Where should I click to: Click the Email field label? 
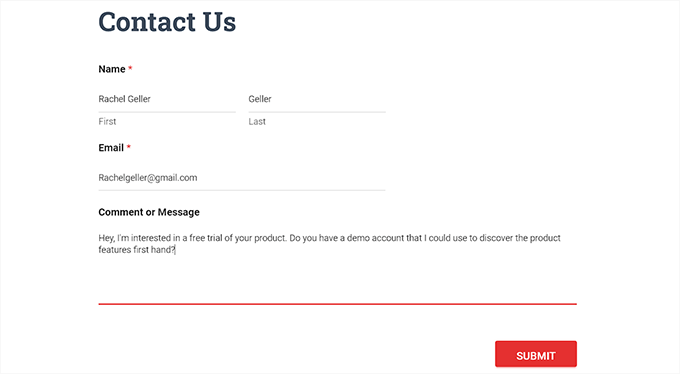coord(111,148)
